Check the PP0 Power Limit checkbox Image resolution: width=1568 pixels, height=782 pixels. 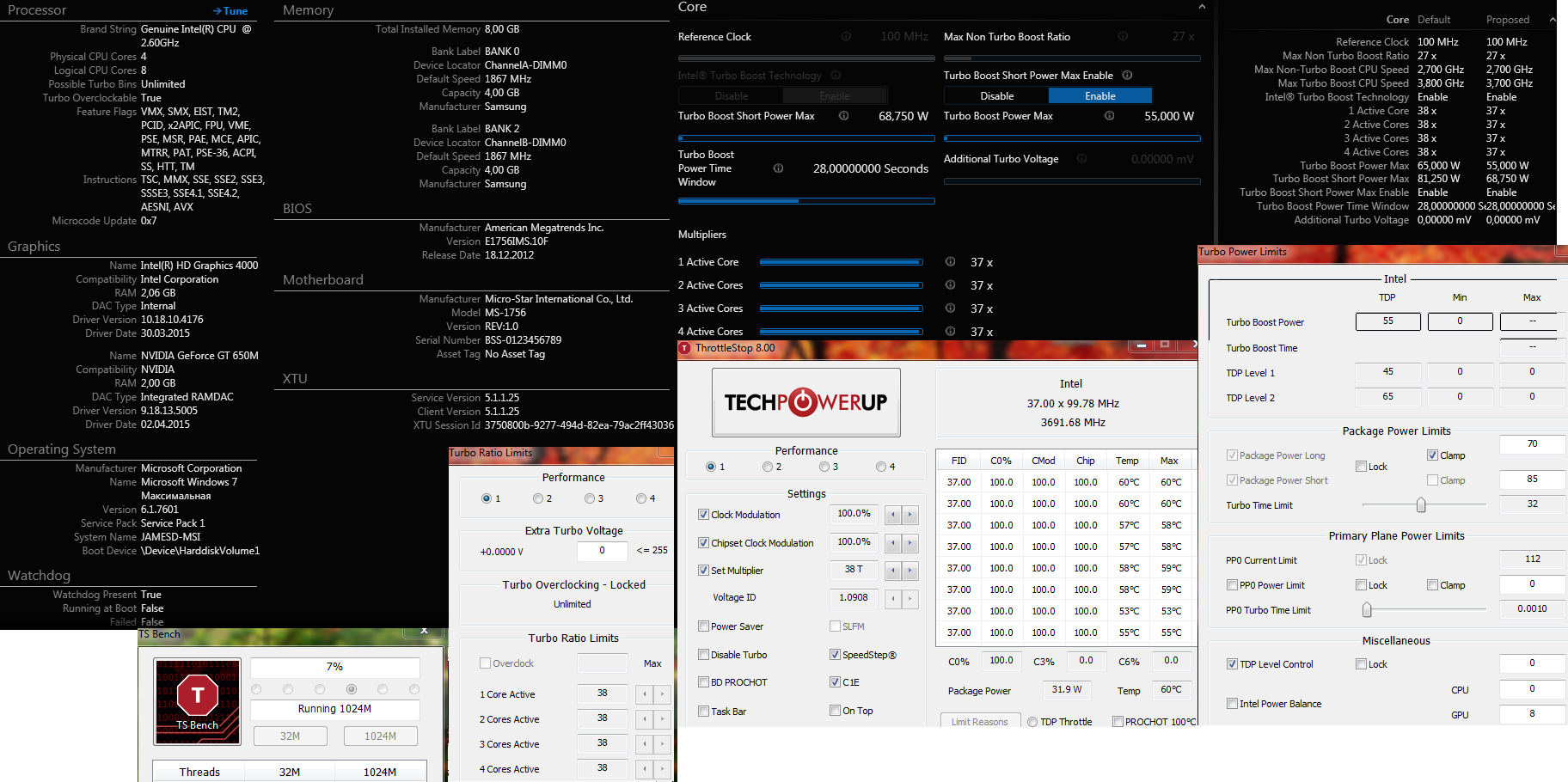[1232, 585]
